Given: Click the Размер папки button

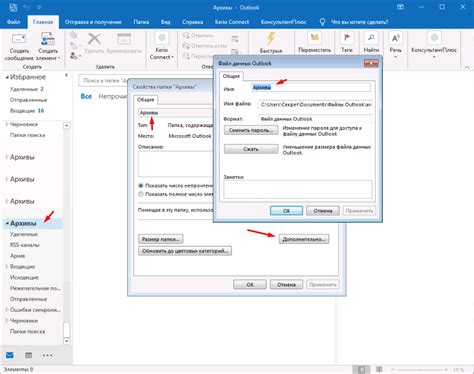Looking at the screenshot, I should point(161,239).
